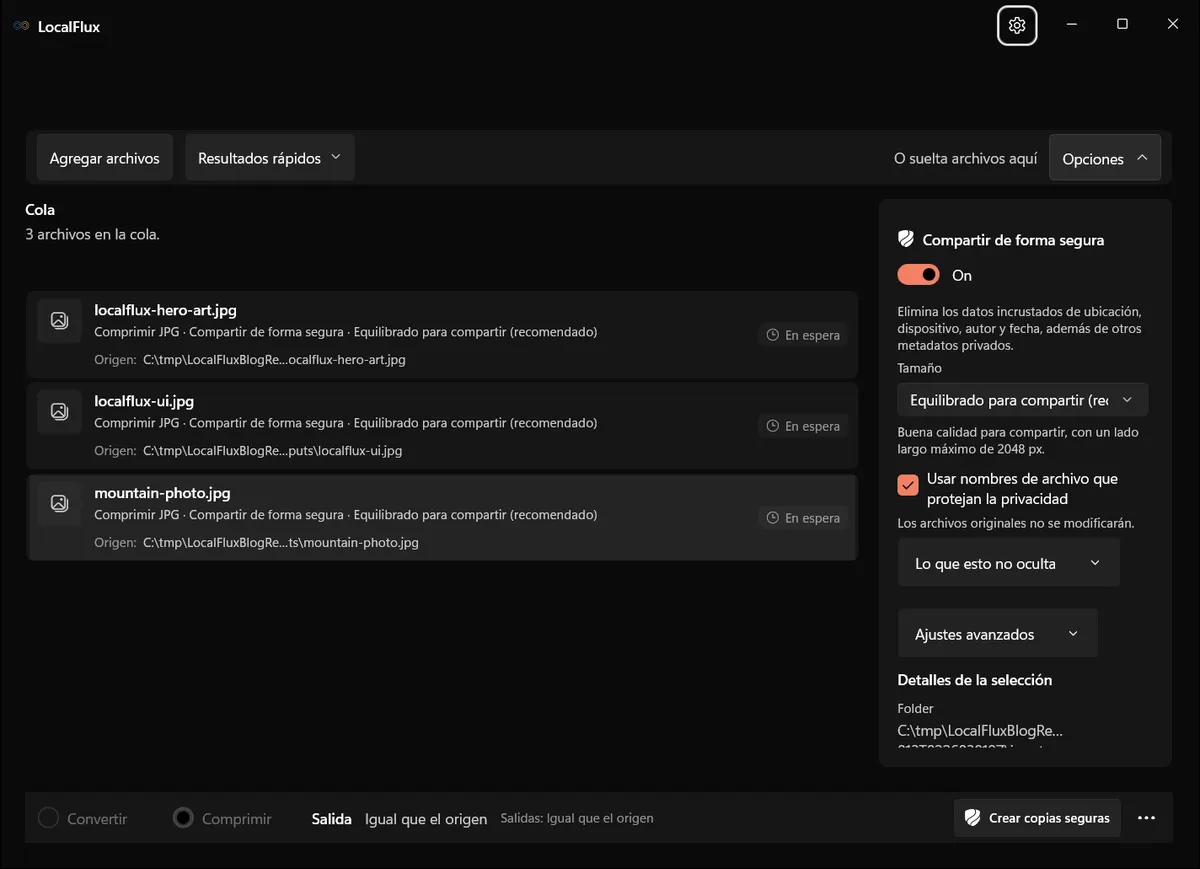Image resolution: width=1200 pixels, height=869 pixels.
Task: Click the Detalles de la selección heading
Action: (975, 680)
